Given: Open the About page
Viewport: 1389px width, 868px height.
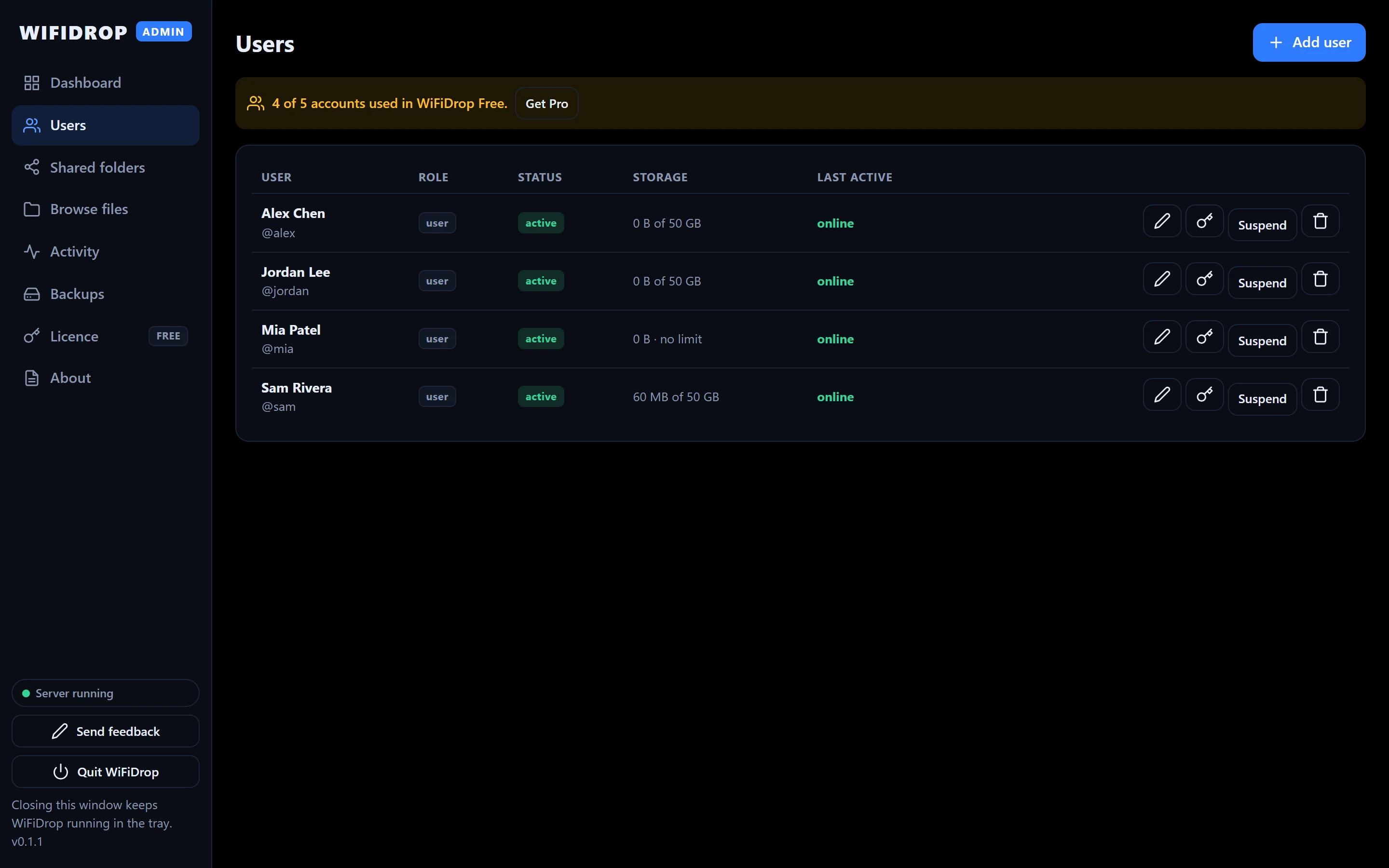Looking at the screenshot, I should coord(106,378).
